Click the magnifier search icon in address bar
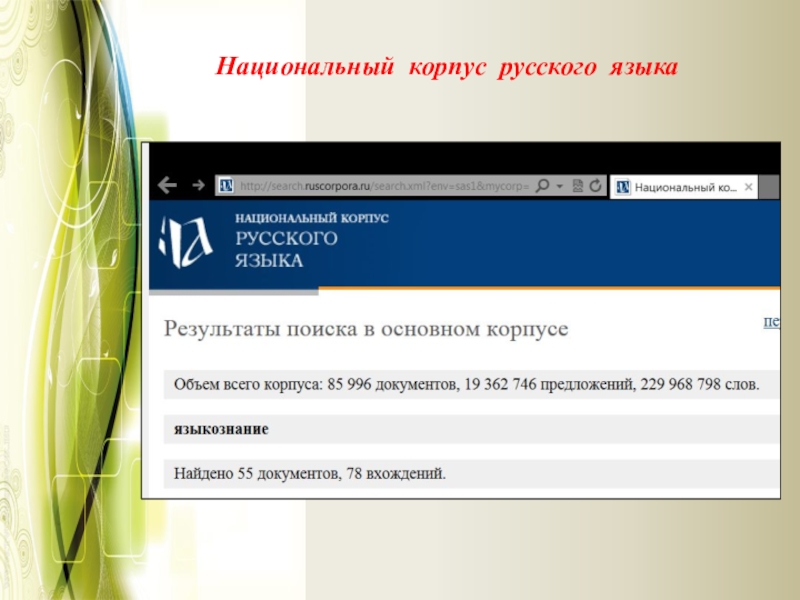This screenshot has height=600, width=800. (542, 185)
